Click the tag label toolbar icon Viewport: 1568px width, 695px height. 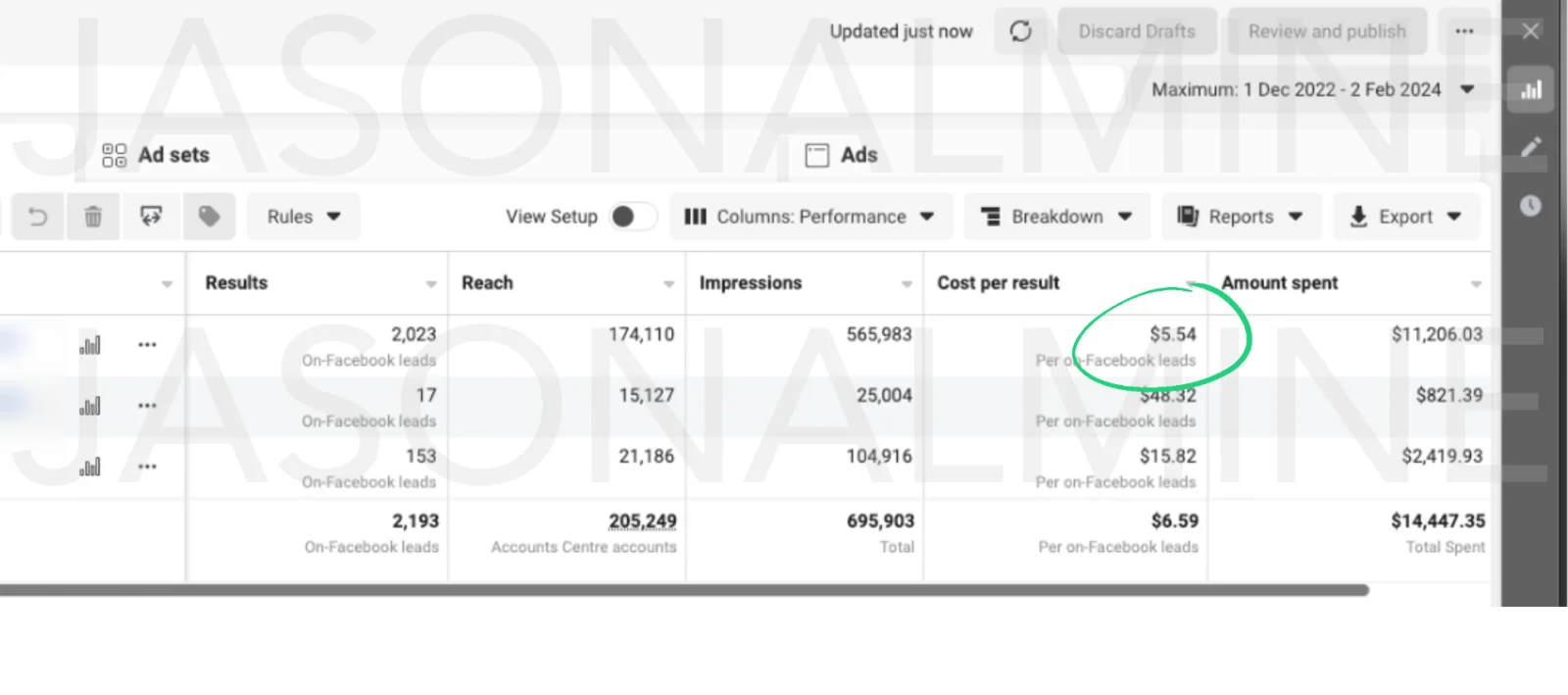(x=209, y=217)
